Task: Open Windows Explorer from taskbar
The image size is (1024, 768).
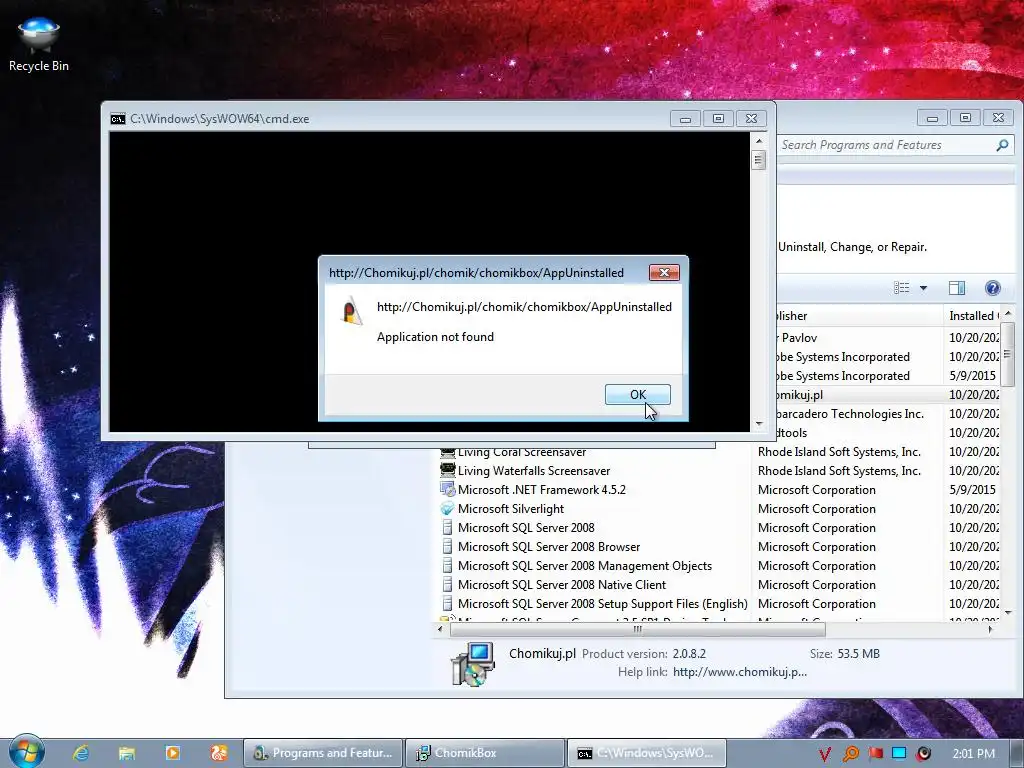Action: click(127, 753)
